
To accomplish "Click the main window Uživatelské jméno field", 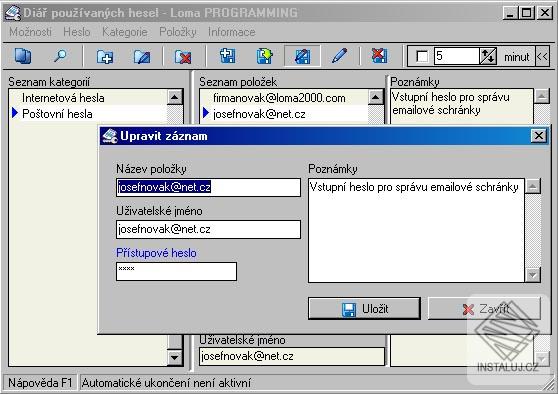I will coord(292,356).
